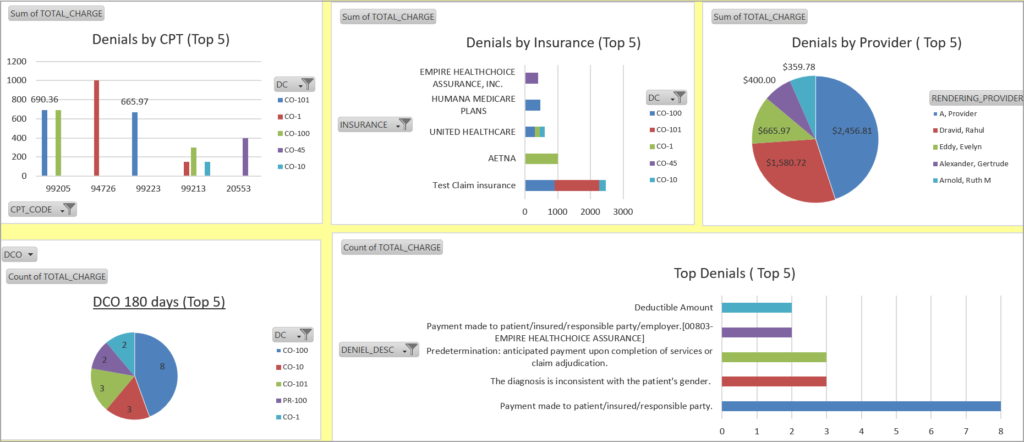Click the DC filter funnel in DCO 180 days chart

pyautogui.click(x=307, y=335)
